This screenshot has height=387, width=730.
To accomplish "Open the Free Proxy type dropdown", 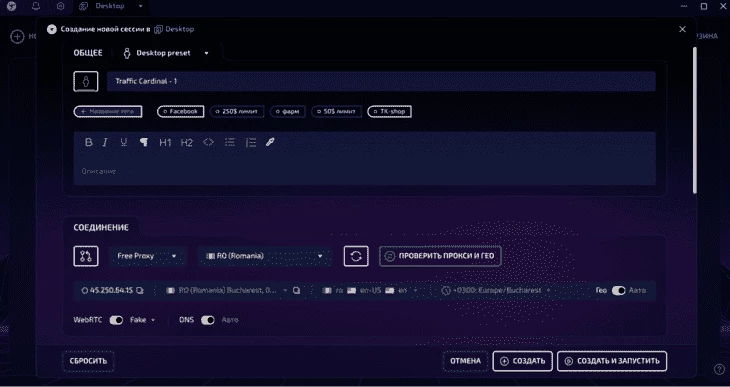I will (147, 256).
